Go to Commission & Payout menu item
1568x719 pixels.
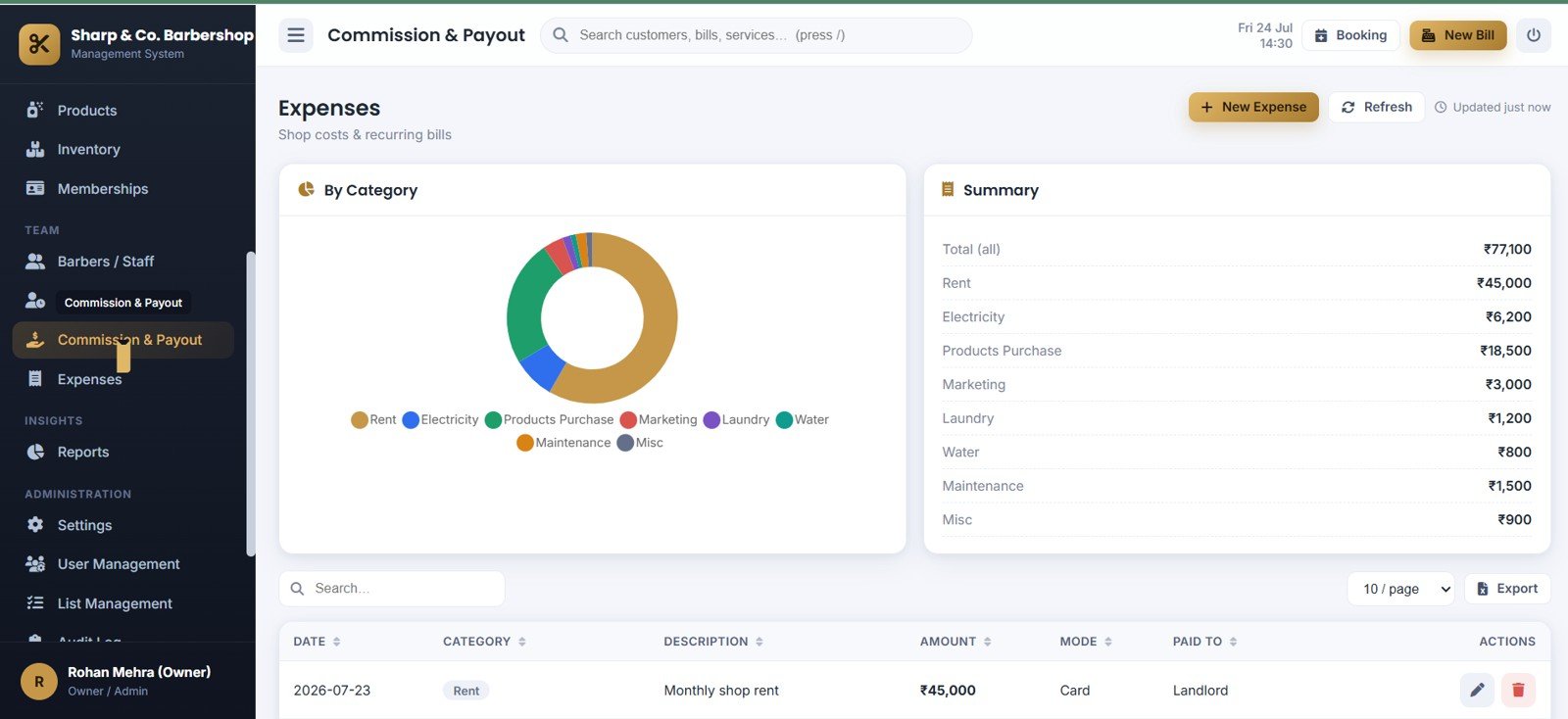pyautogui.click(x=122, y=340)
